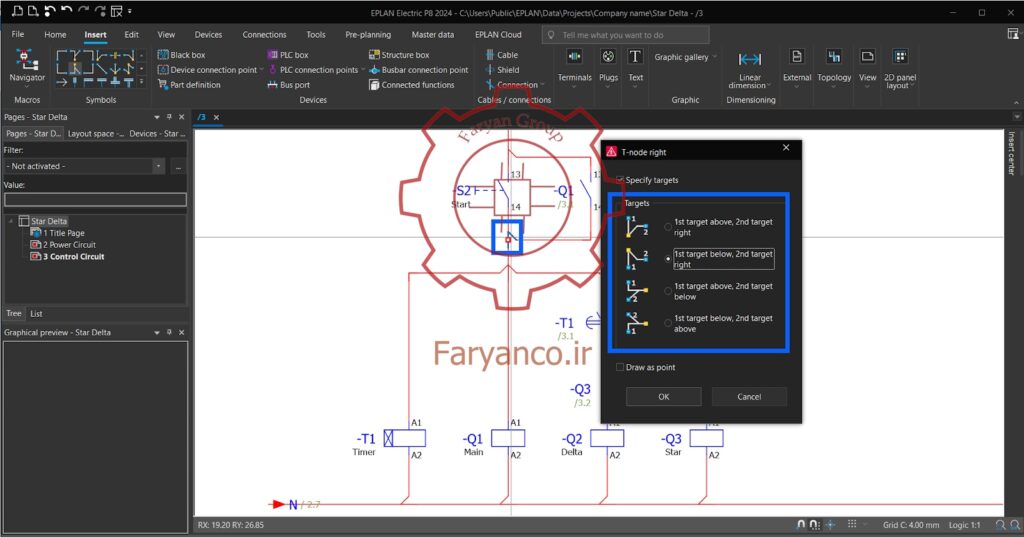Select the Linear dimension tool
1024x537 pixels.
750,69
